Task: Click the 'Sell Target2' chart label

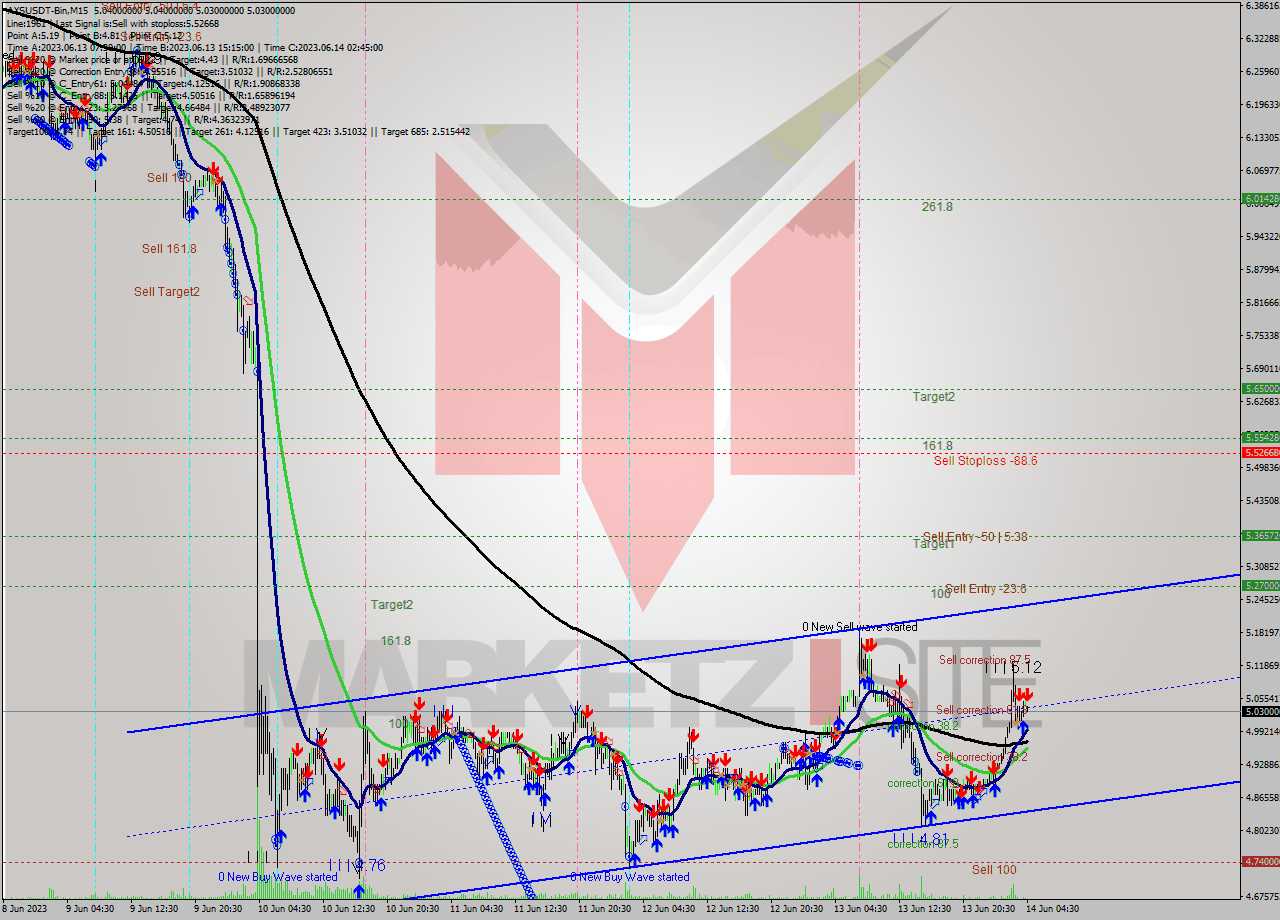Action: [x=167, y=292]
